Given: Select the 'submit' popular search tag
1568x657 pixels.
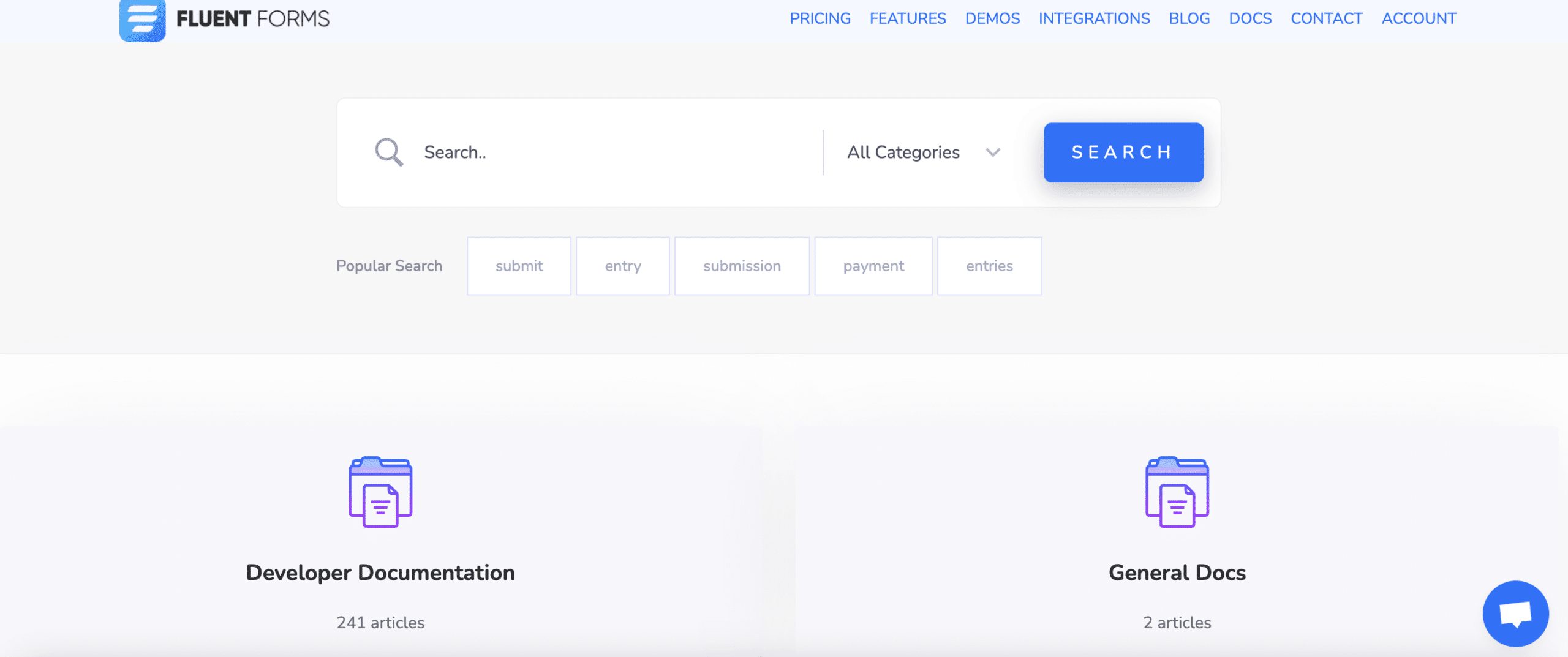Looking at the screenshot, I should click(518, 266).
